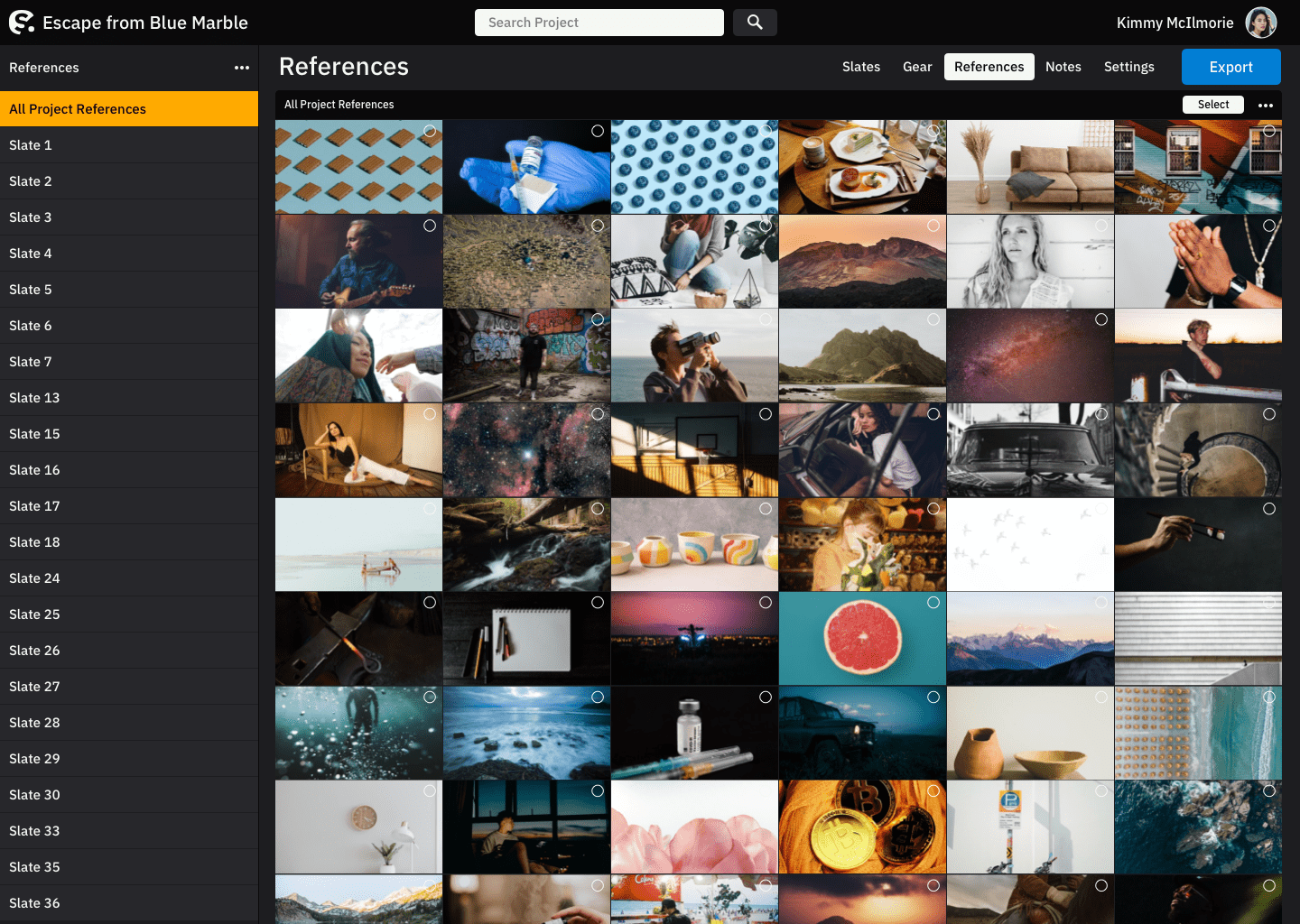
Task: Click the search magnifier icon button
Action: [x=755, y=23]
